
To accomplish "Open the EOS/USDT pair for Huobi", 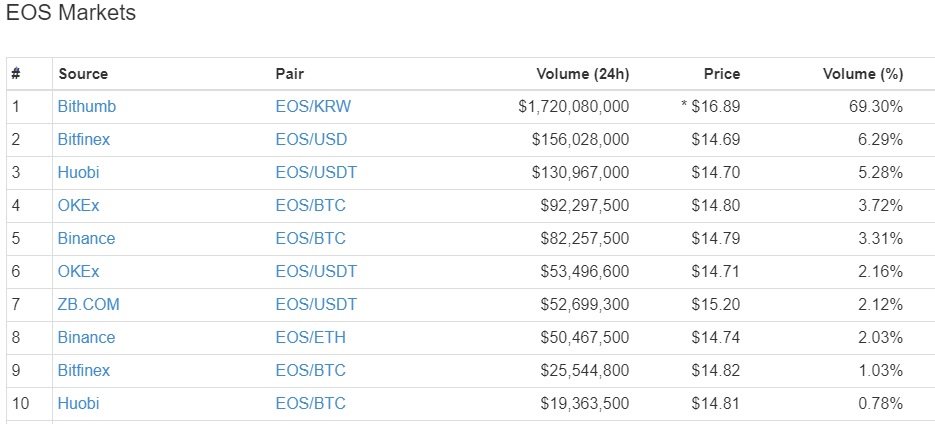I will (x=316, y=173).
